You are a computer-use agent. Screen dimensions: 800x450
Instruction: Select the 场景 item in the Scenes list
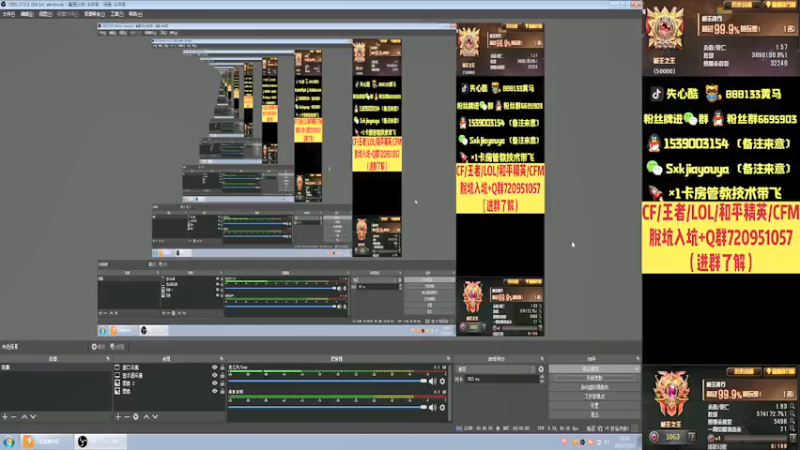[56, 367]
